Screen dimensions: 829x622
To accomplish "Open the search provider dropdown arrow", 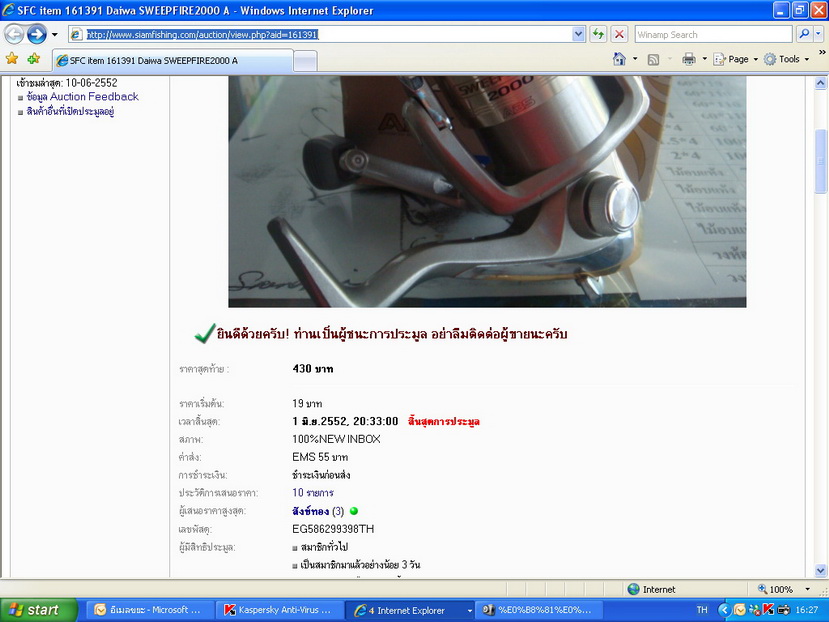I will 818,34.
